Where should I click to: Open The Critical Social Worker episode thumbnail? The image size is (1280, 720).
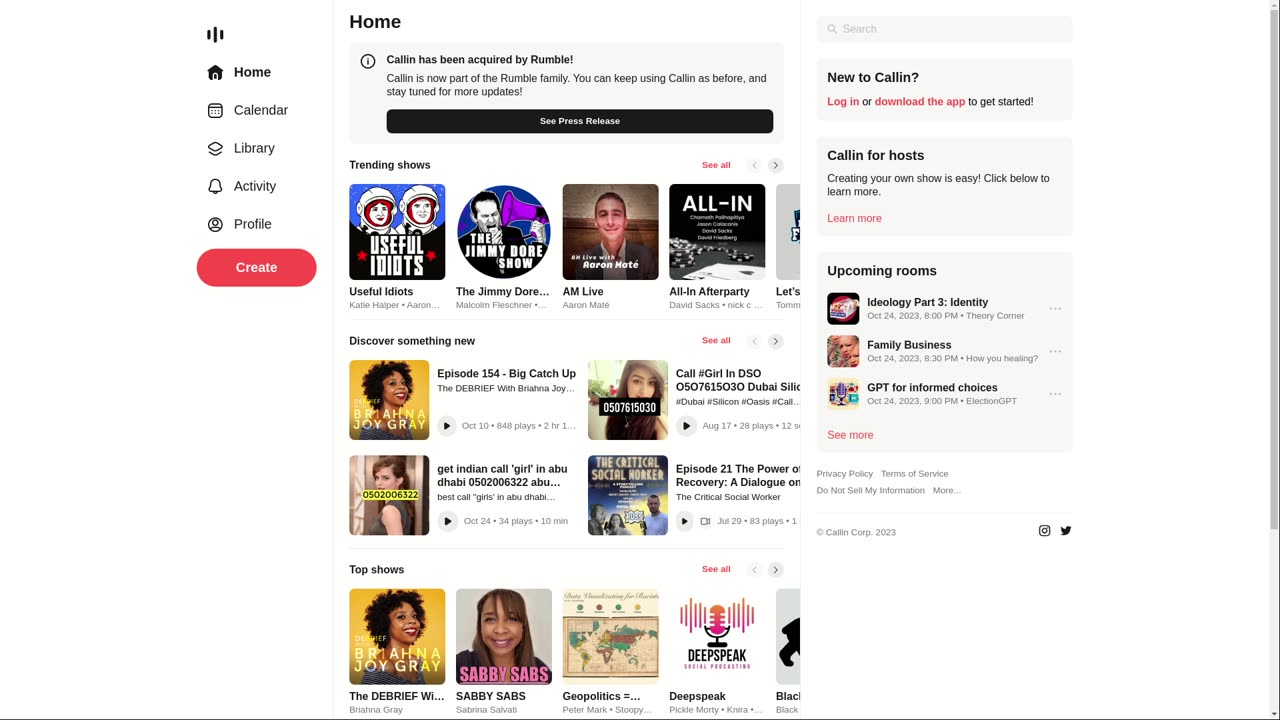[628, 496]
